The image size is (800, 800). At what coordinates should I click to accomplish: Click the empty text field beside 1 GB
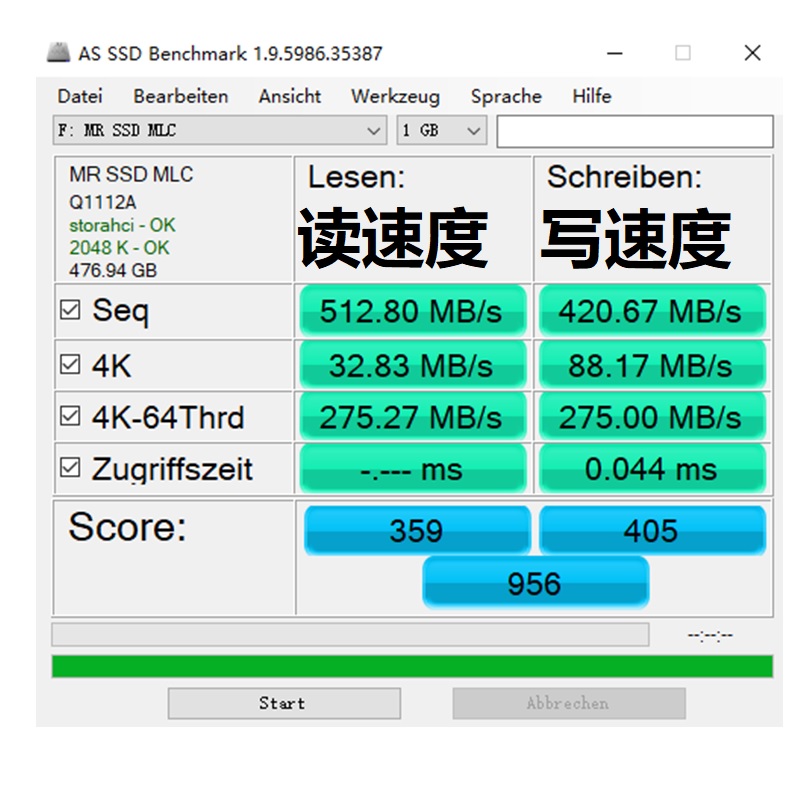pos(635,132)
